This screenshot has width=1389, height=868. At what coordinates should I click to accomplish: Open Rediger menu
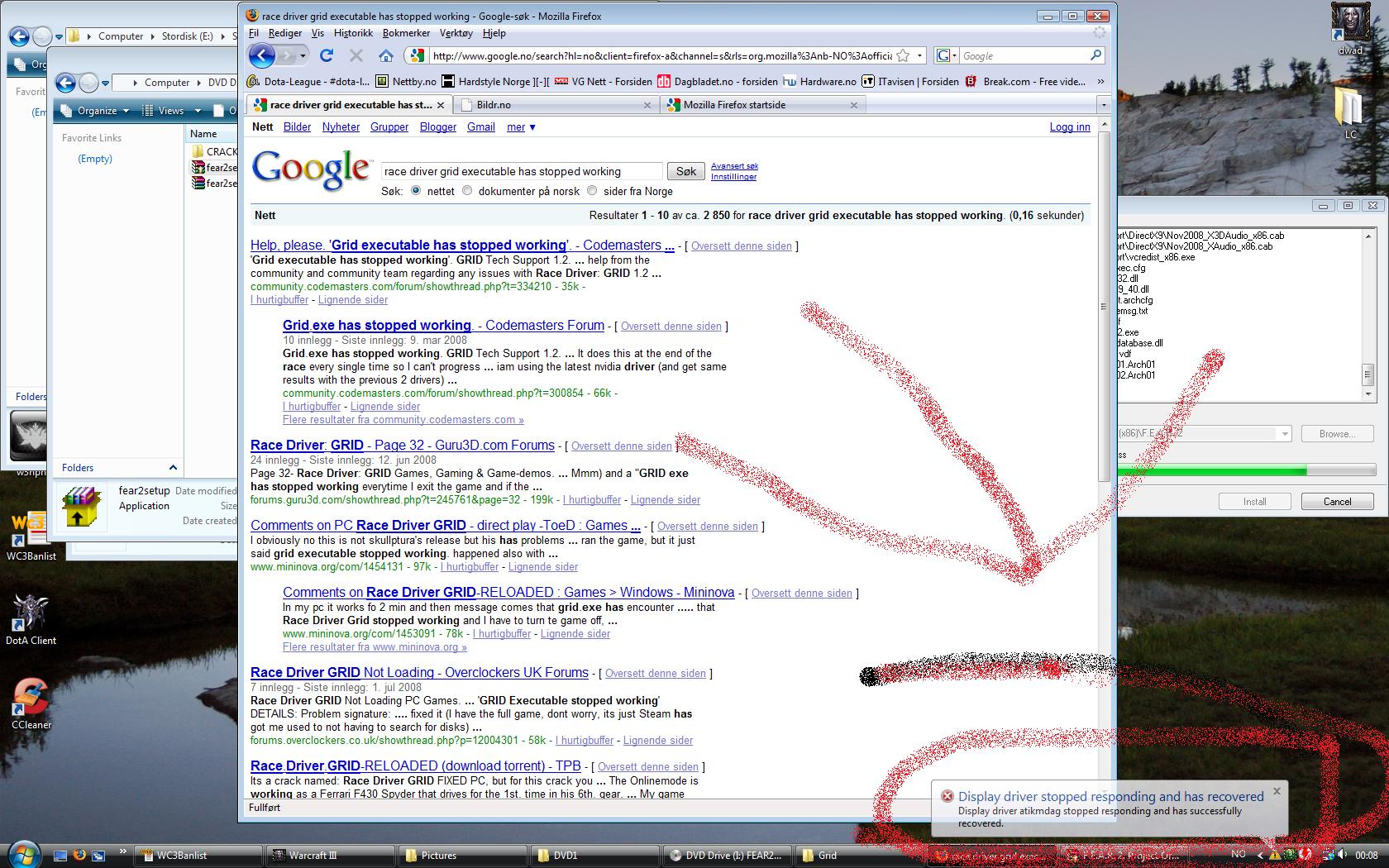point(285,33)
